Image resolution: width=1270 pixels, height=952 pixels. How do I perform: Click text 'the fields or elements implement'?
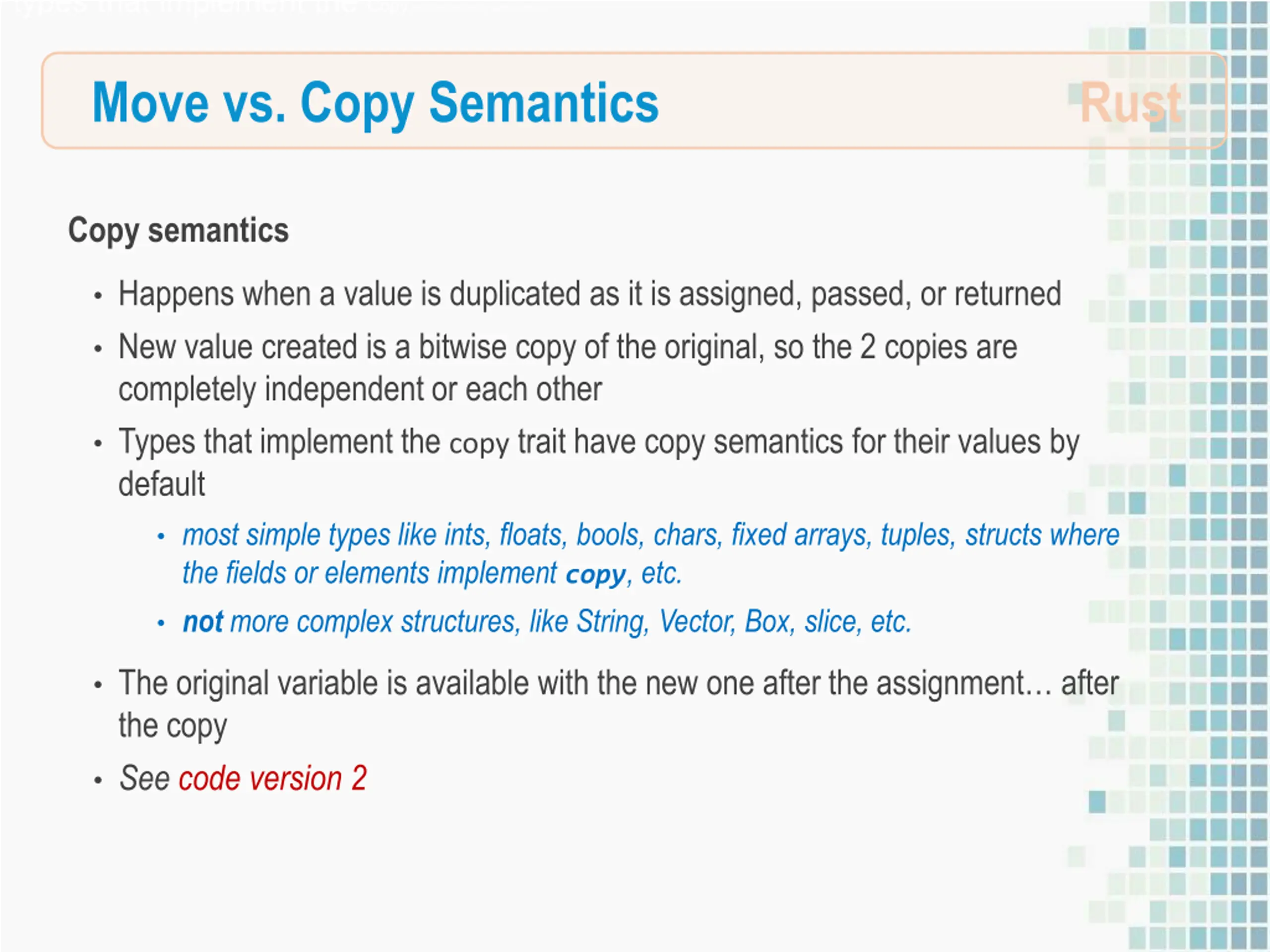[369, 573]
